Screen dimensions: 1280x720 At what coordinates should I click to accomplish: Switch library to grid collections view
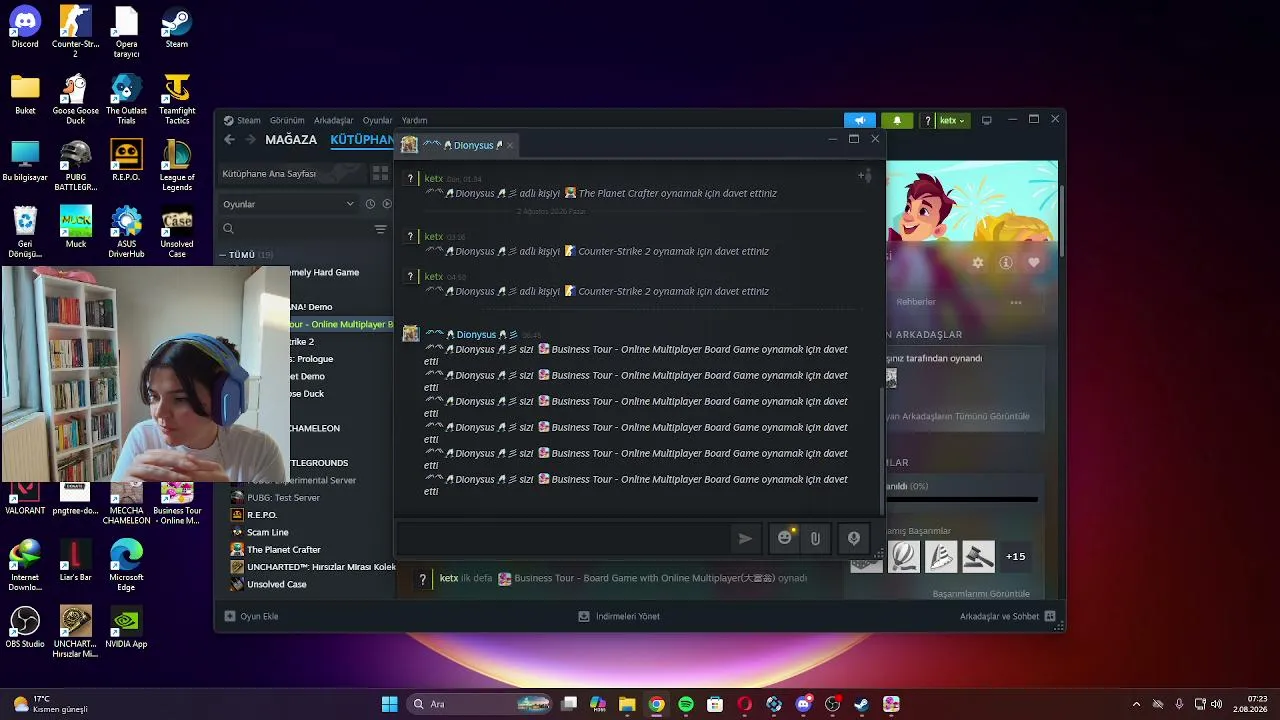(380, 173)
